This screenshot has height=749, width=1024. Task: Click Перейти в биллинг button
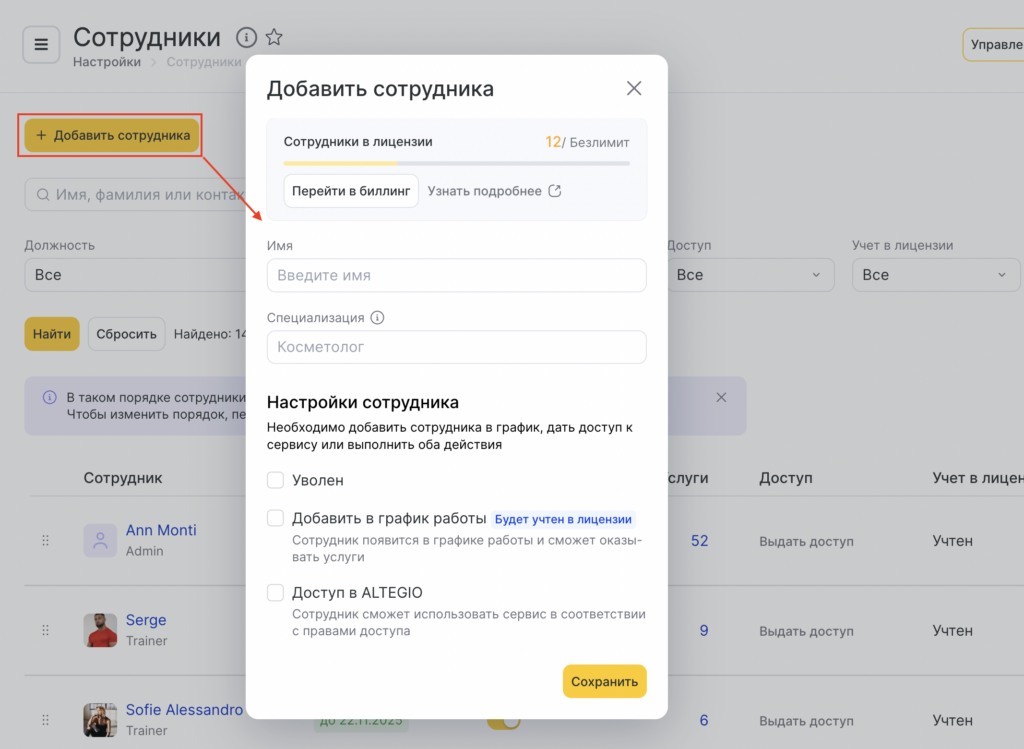[x=351, y=191]
